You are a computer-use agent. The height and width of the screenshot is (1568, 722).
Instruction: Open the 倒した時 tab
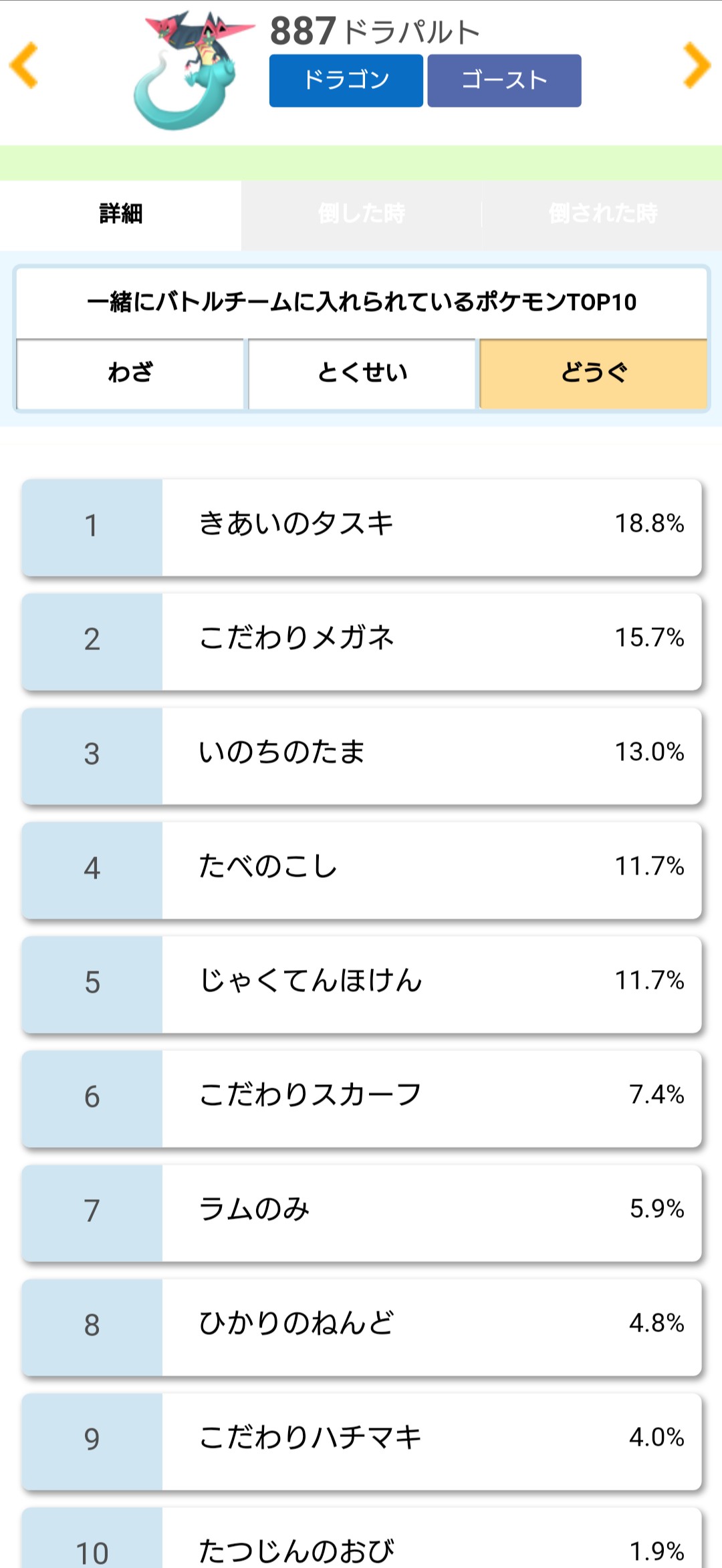362,214
